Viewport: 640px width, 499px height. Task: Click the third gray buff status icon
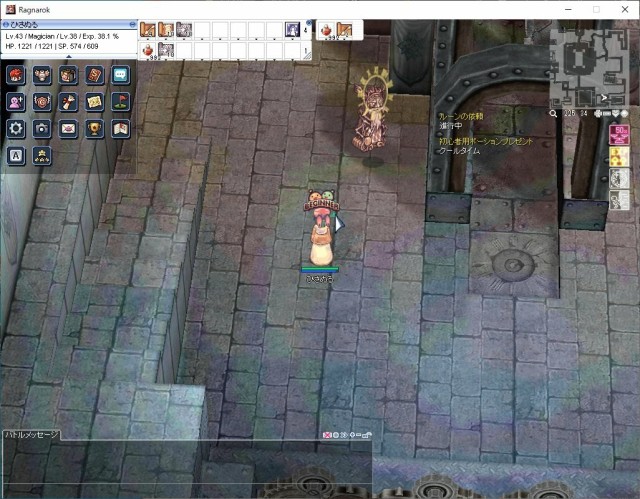click(x=619, y=179)
